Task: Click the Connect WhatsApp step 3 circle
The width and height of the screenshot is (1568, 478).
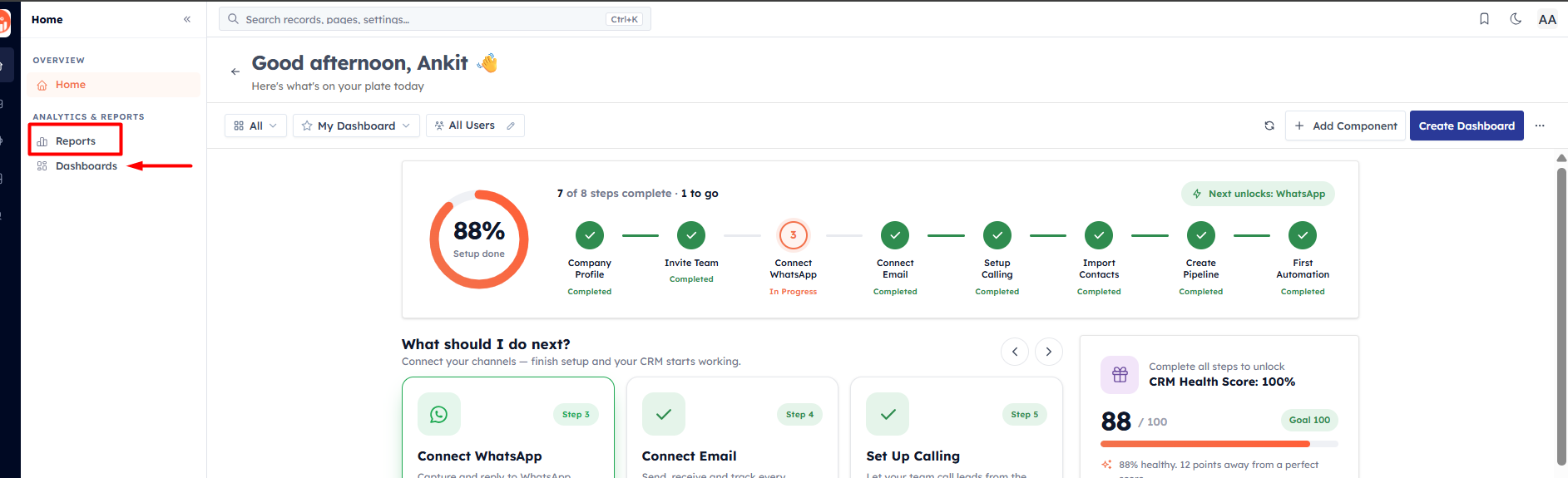Action: coord(794,235)
